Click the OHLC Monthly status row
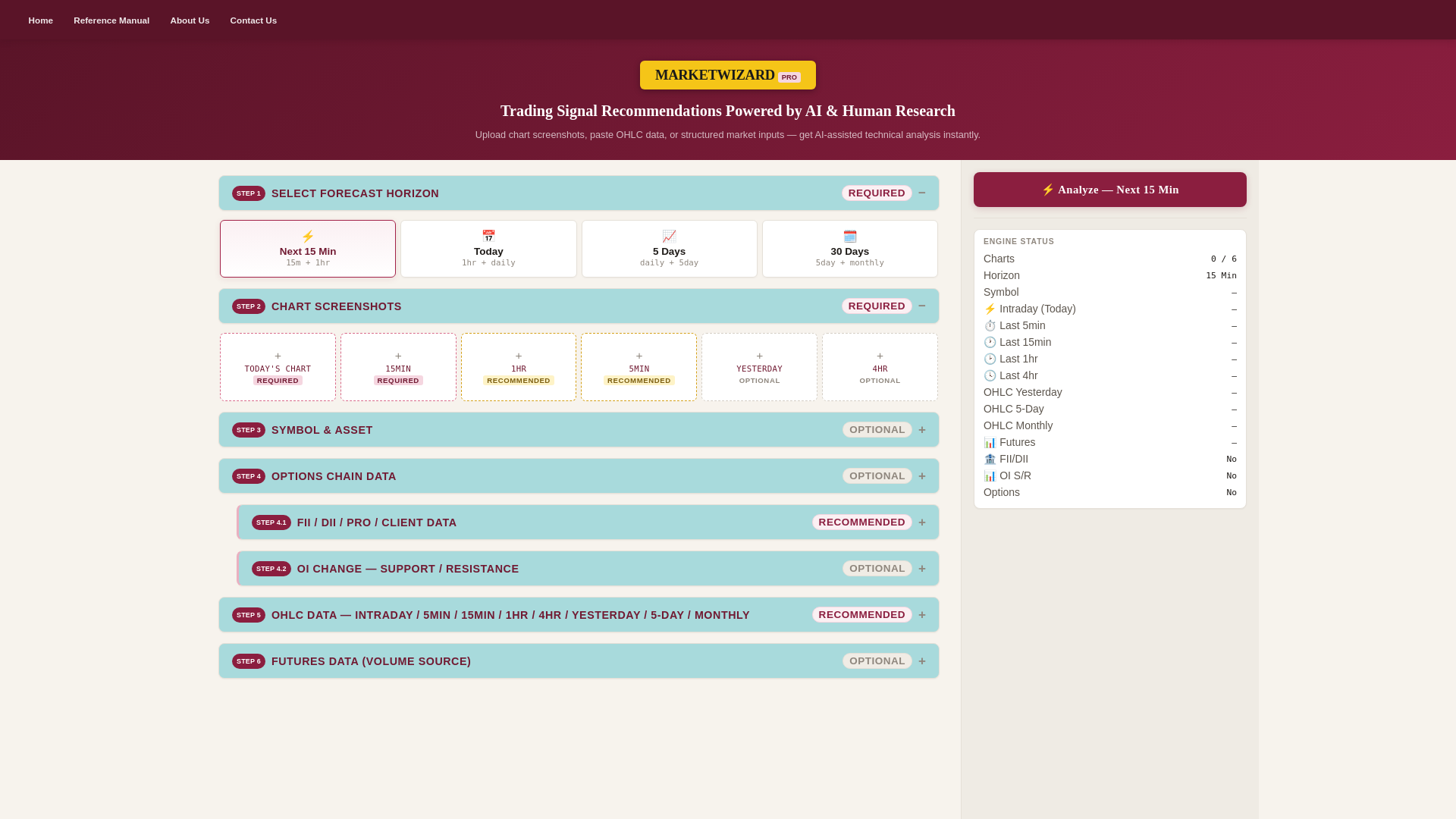This screenshot has height=819, width=1456. point(1110,425)
